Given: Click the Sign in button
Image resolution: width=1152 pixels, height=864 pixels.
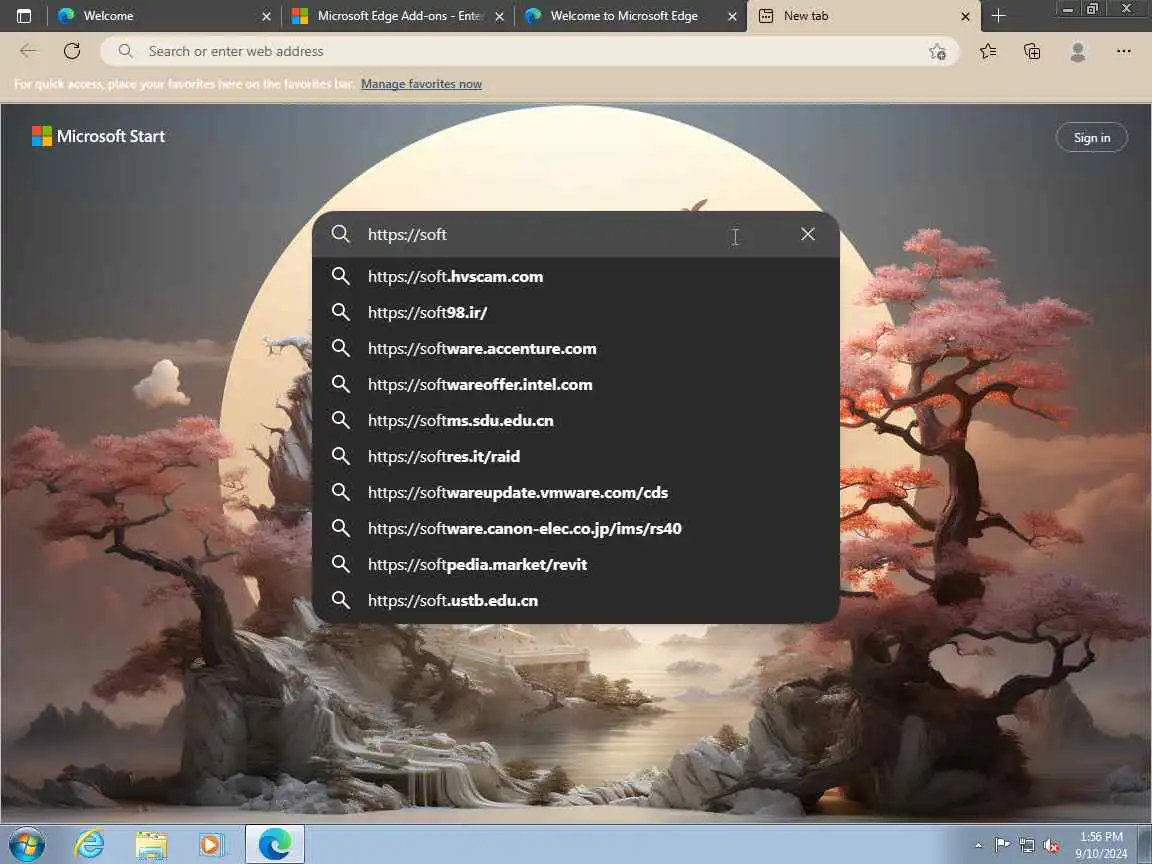Looking at the screenshot, I should (x=1092, y=137).
